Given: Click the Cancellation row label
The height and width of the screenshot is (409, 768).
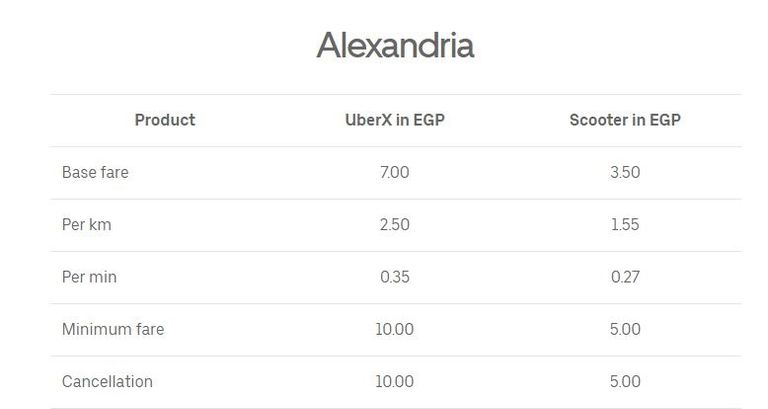Looking at the screenshot, I should 107,381.
